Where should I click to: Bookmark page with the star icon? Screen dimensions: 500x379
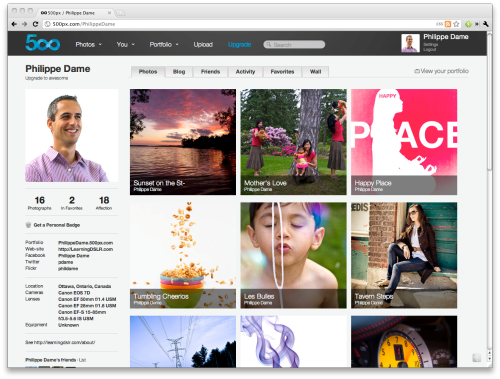tap(456, 24)
